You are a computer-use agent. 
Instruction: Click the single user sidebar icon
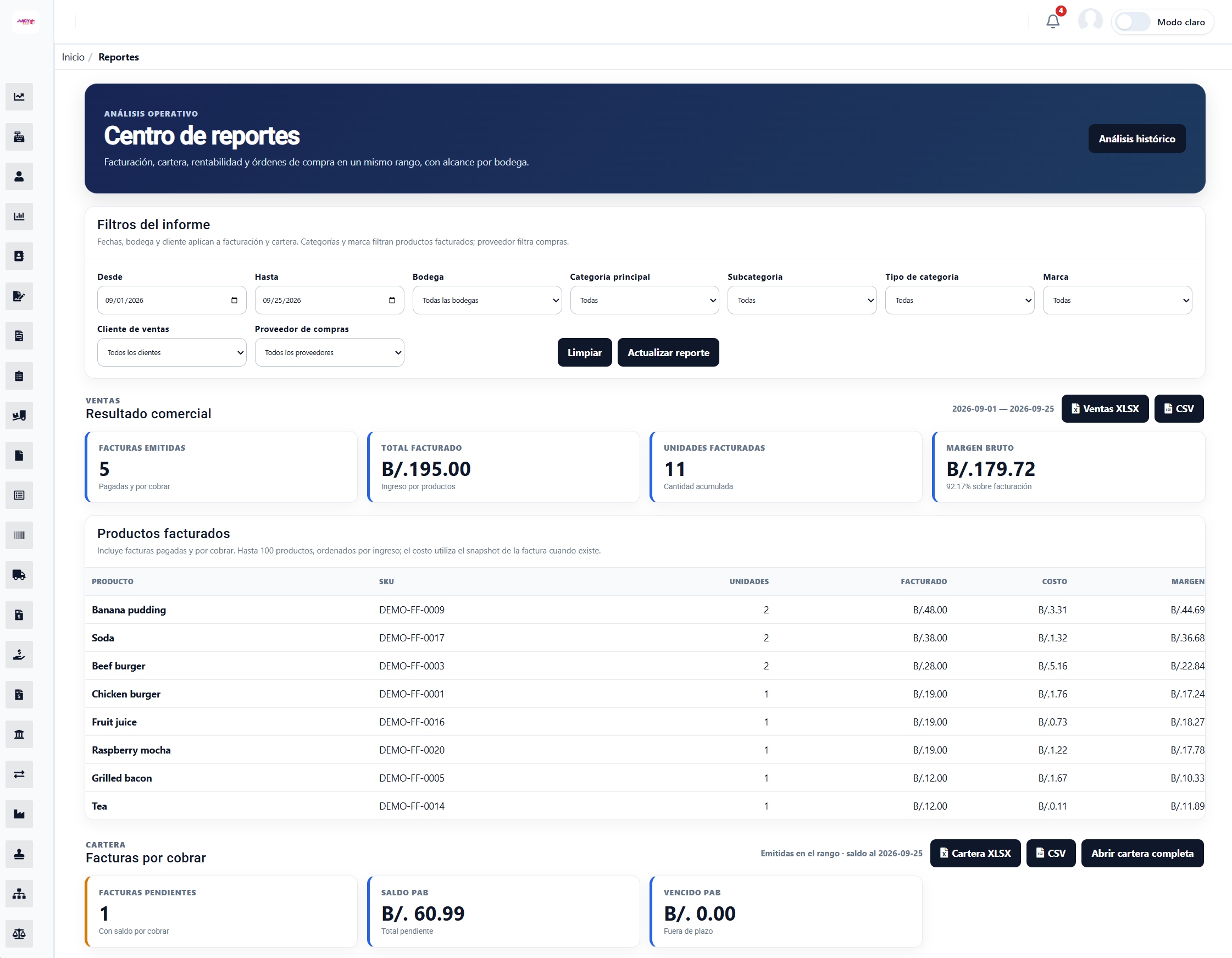pos(19,176)
